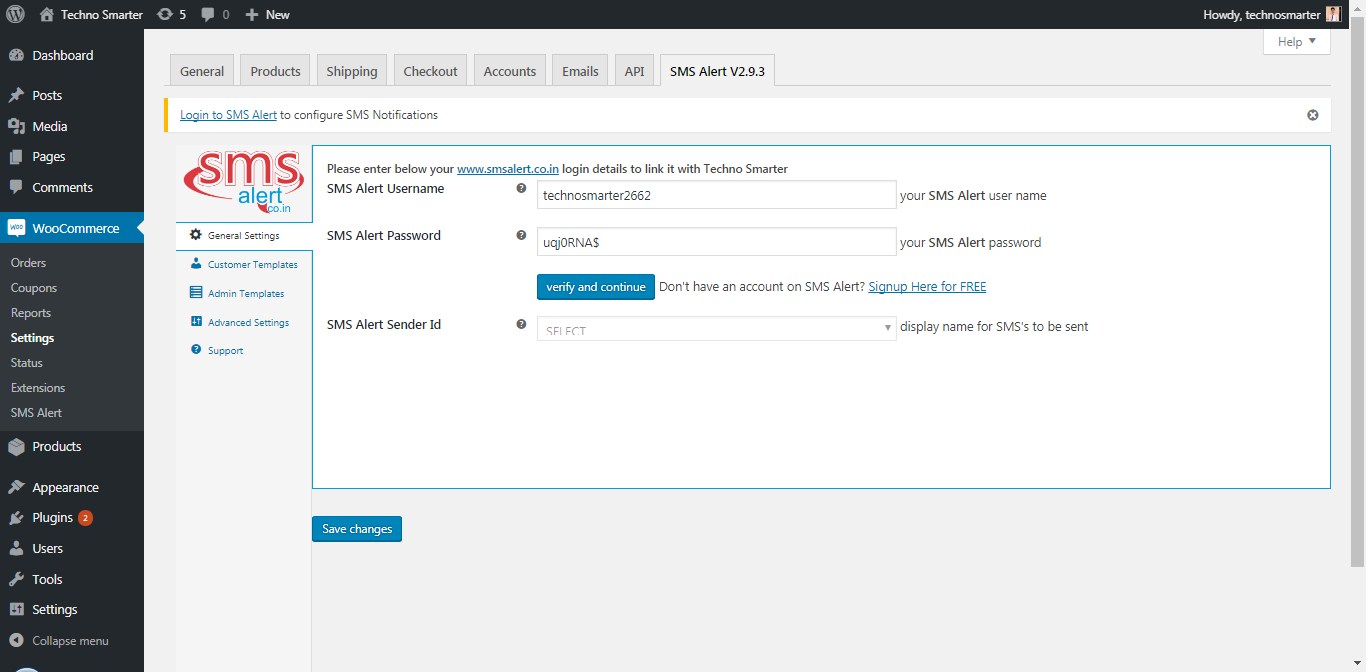Click the help icon beside SMS Alert Sender Id
Viewport: 1366px width, 672px height.
point(520,323)
